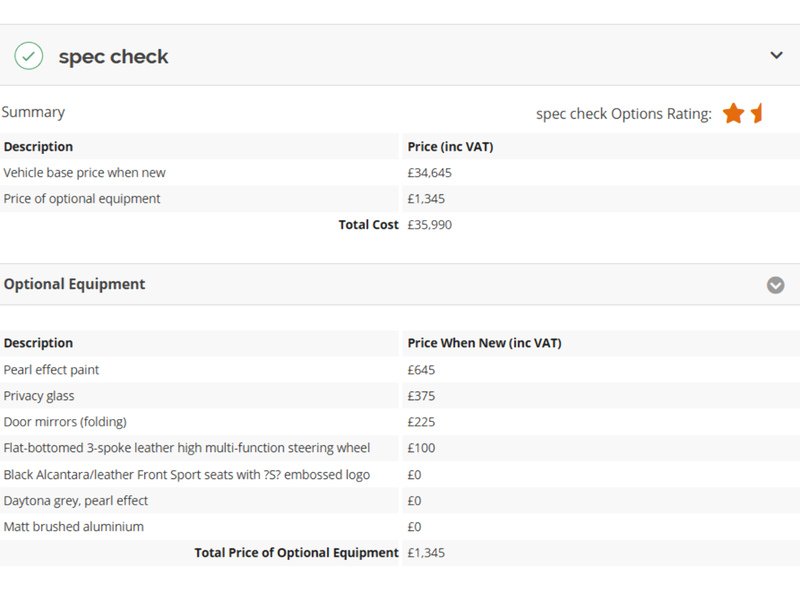This screenshot has width=800, height=600.
Task: Click Vehicle base price when new row
Action: pos(84,173)
